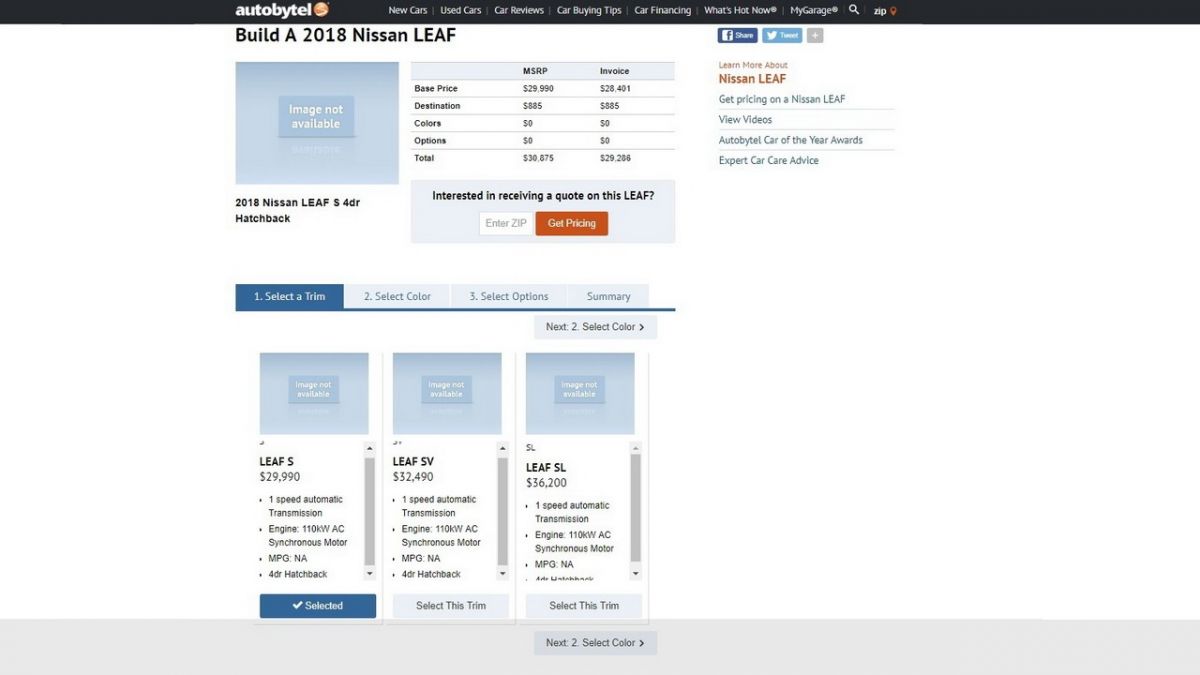Viewport: 1200px width, 675px height.
Task: Click Base Price Invoice value $28,401
Action: pos(615,89)
